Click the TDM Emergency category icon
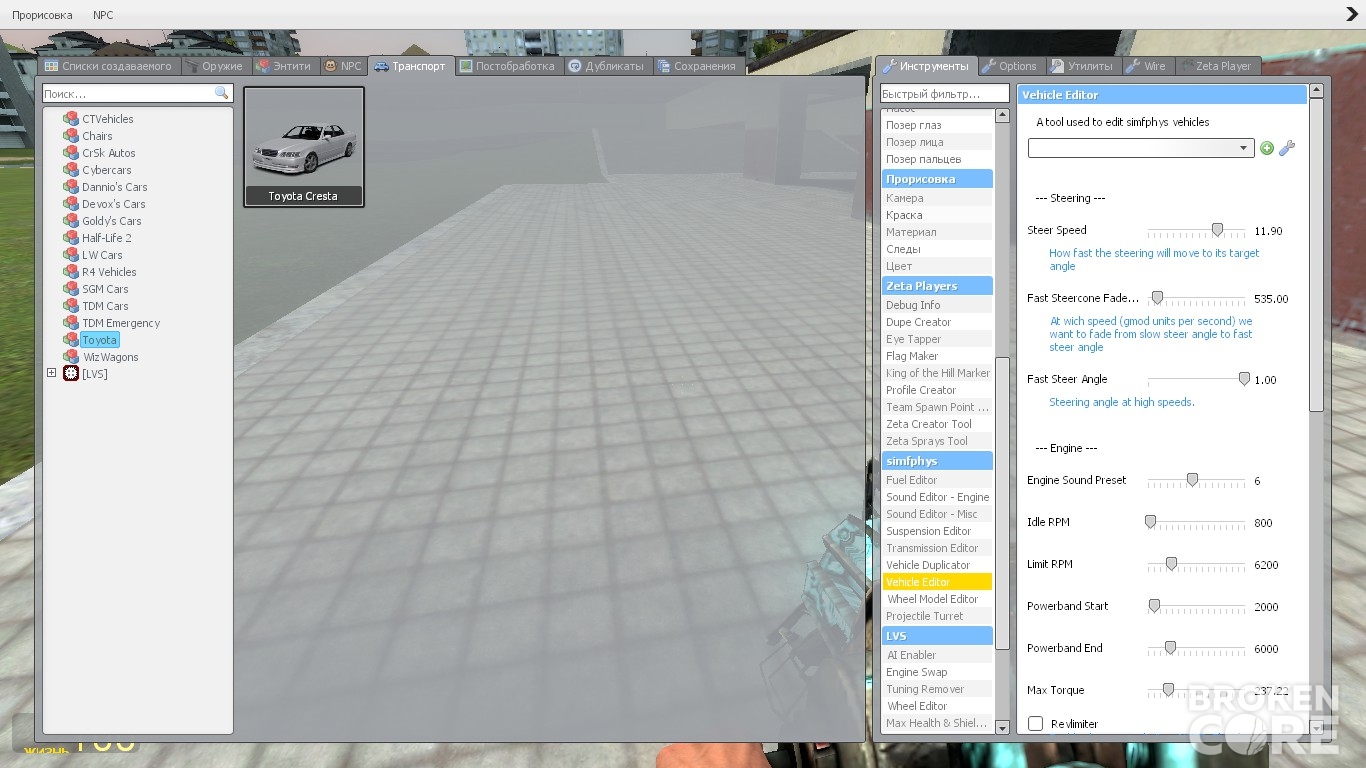 [71, 323]
